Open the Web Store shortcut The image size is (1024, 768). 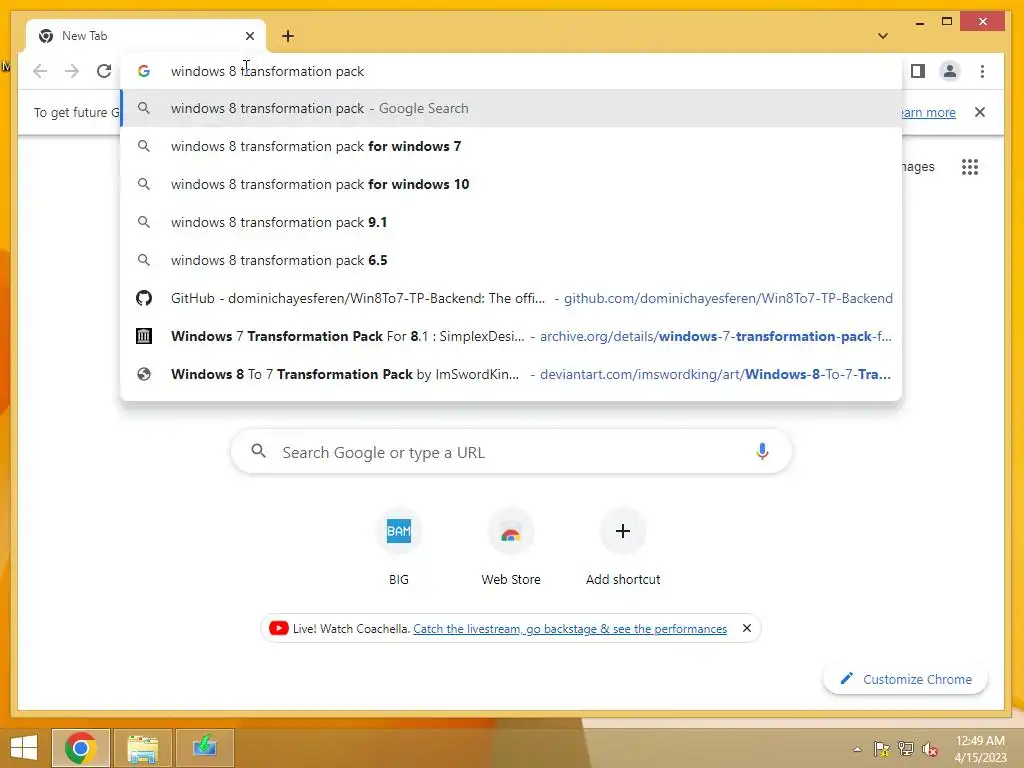click(511, 547)
